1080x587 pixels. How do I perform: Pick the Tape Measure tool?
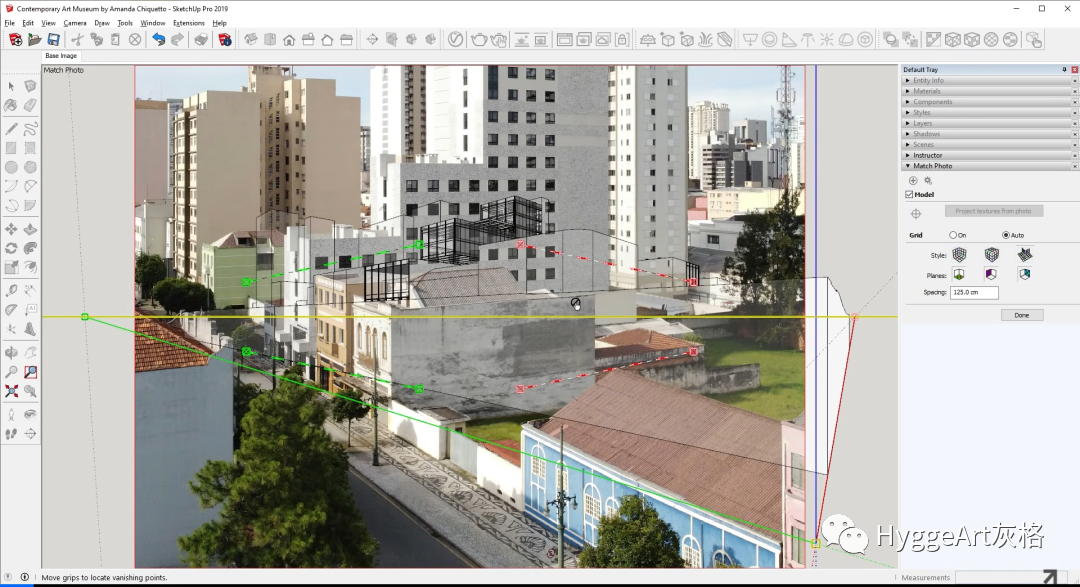[x=11, y=291]
